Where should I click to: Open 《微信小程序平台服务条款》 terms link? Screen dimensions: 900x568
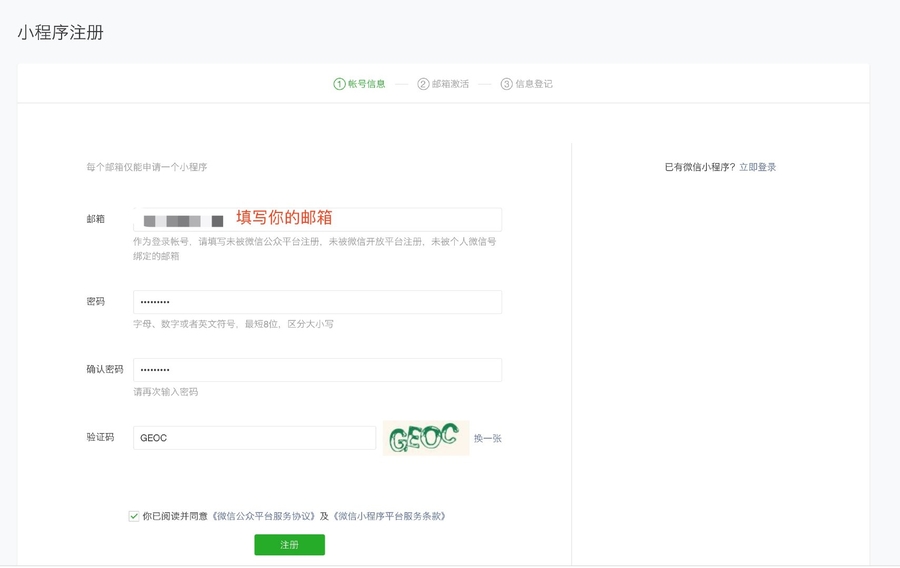(x=388, y=516)
